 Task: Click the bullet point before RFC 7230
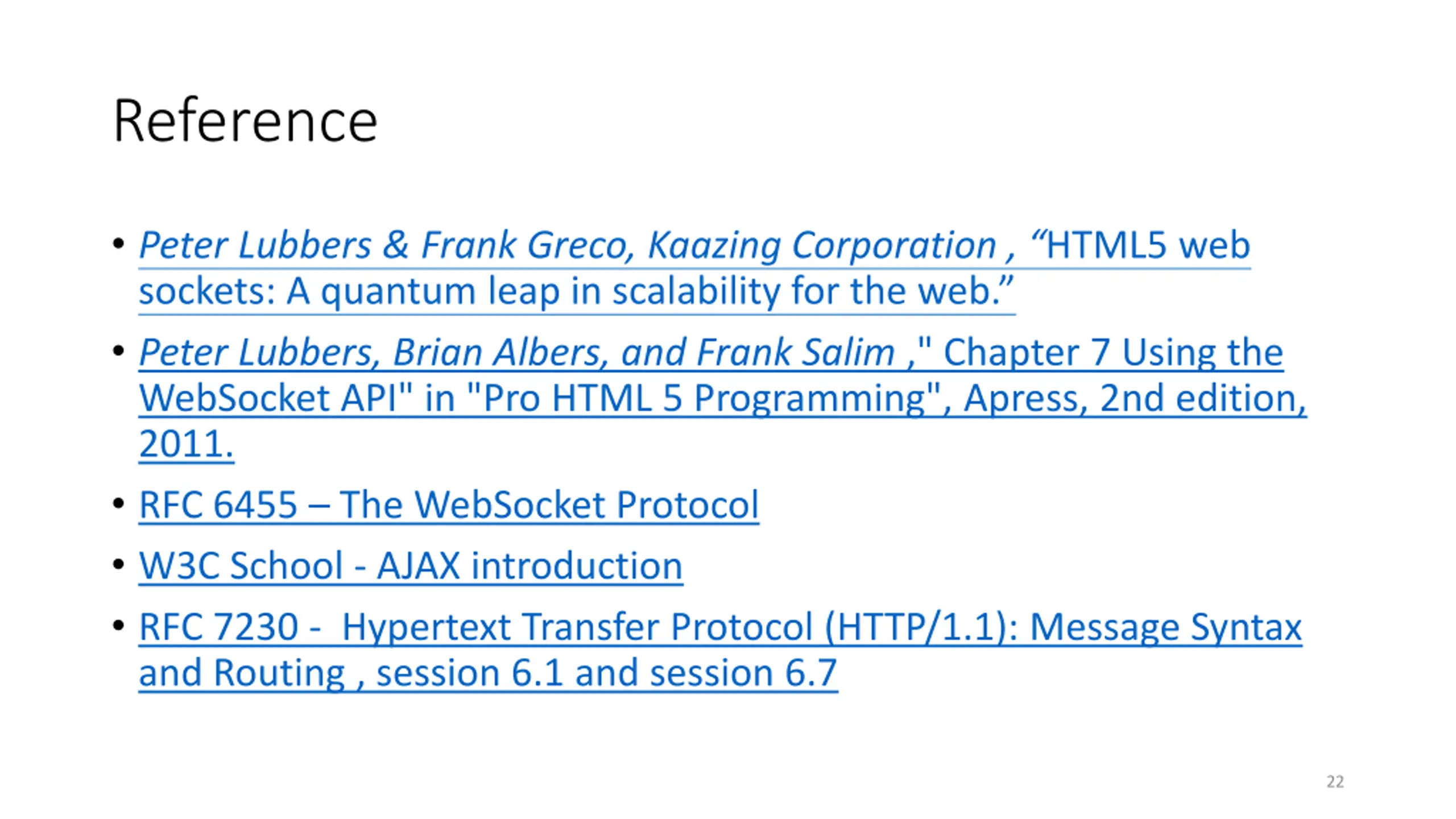coord(118,626)
